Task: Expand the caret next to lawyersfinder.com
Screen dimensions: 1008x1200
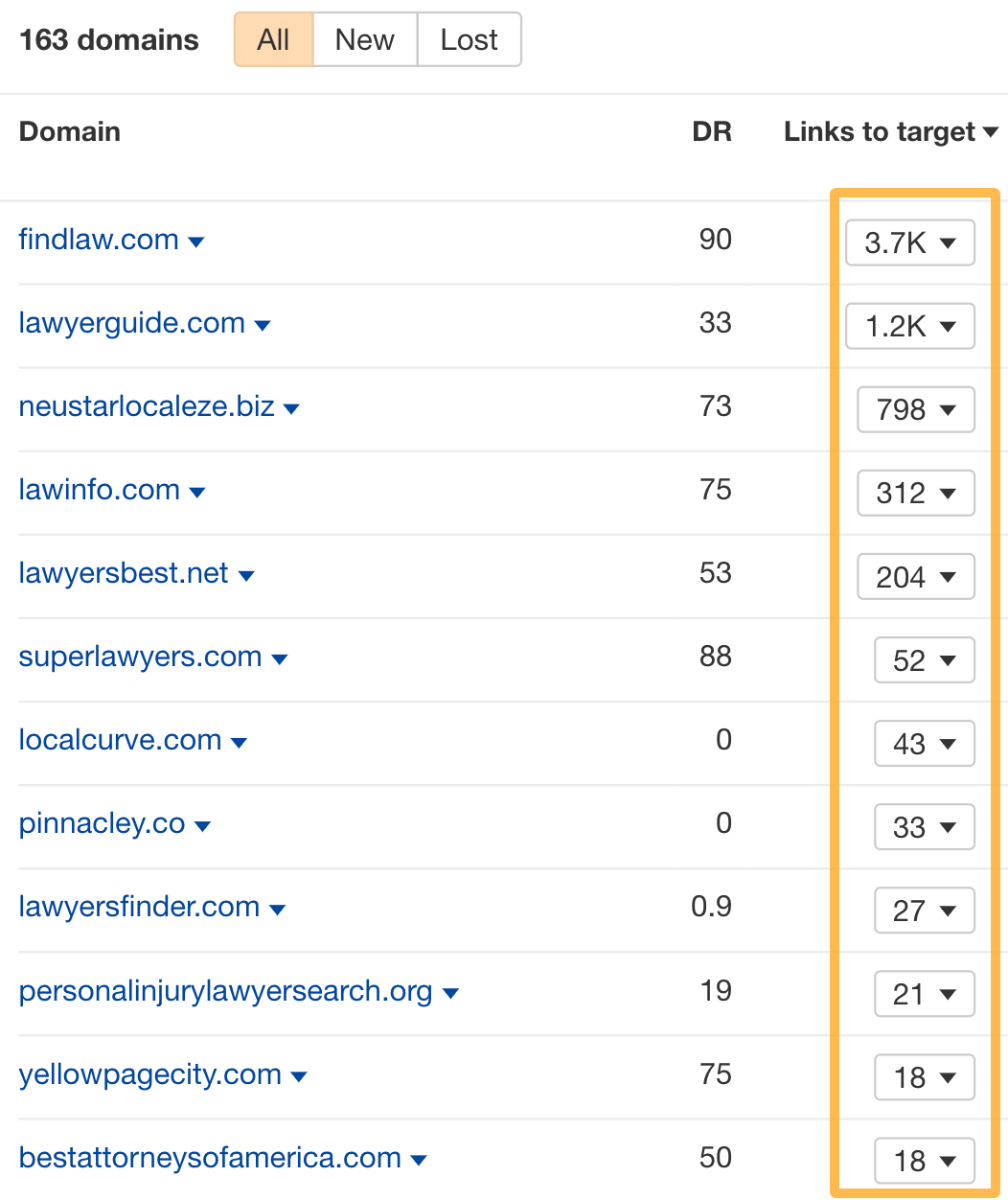Action: point(278,910)
